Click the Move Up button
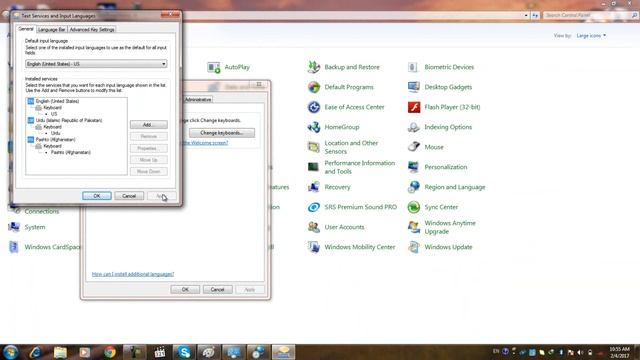640x360 pixels. coord(149,160)
